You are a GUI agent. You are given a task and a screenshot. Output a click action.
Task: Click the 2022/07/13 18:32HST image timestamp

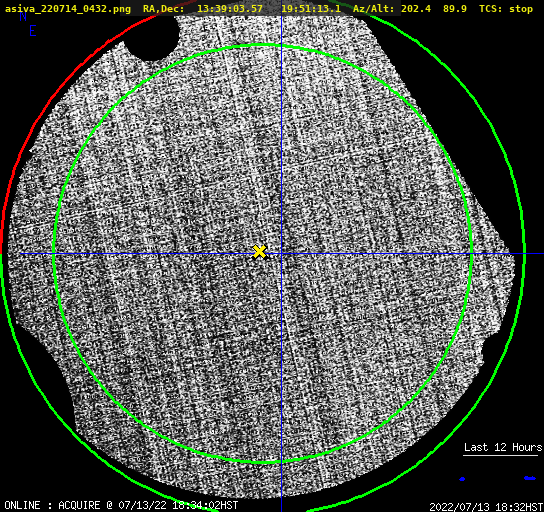486,507
